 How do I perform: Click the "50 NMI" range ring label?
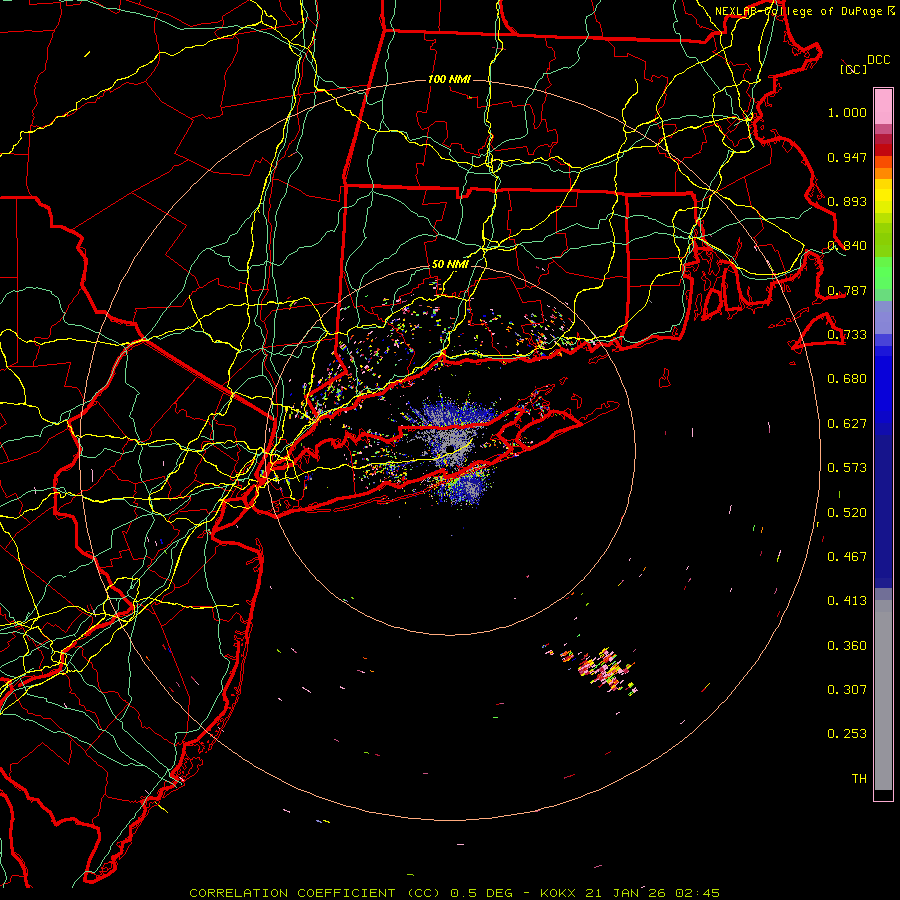[449, 265]
